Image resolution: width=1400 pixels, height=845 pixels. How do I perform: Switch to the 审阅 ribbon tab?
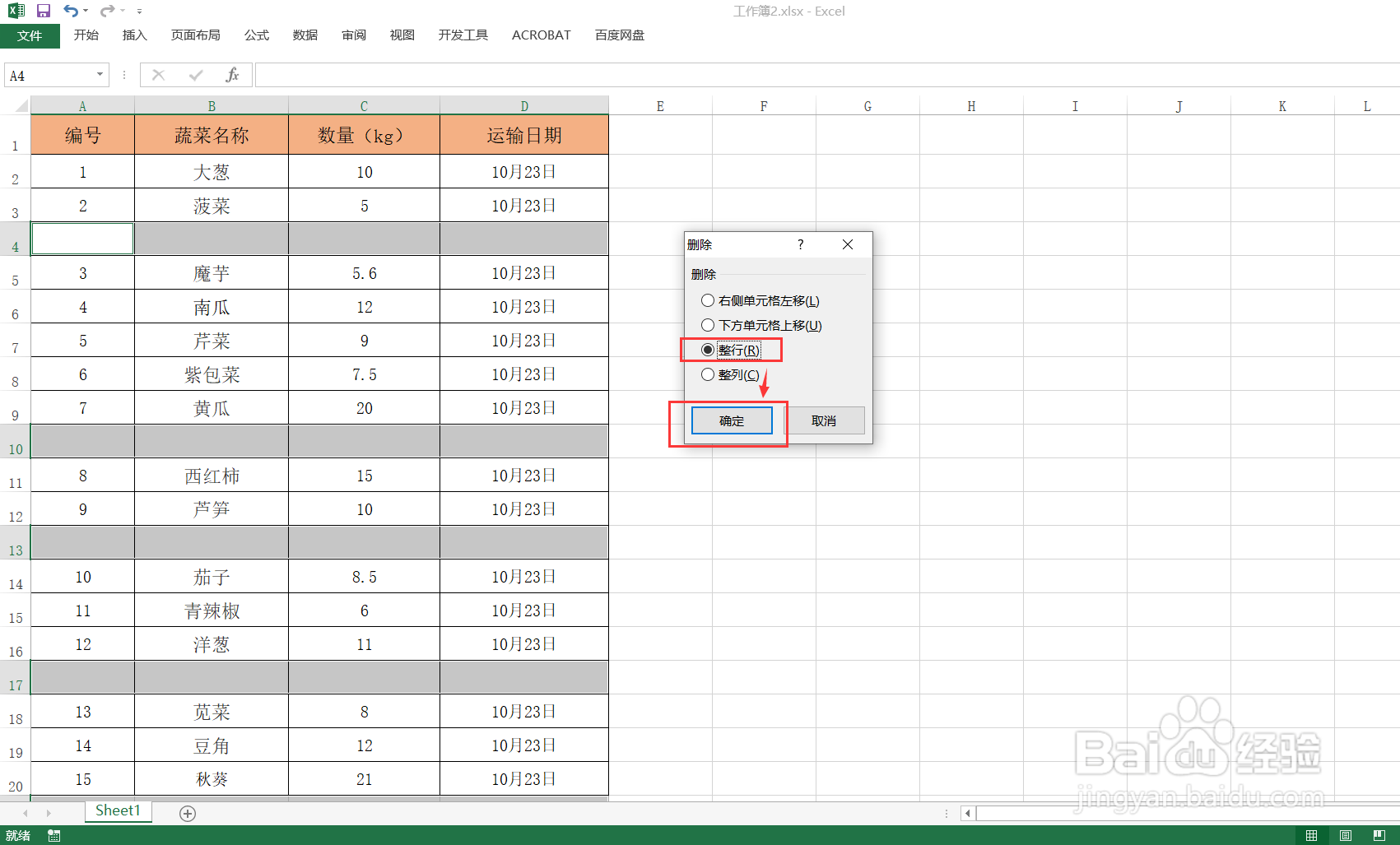(354, 35)
